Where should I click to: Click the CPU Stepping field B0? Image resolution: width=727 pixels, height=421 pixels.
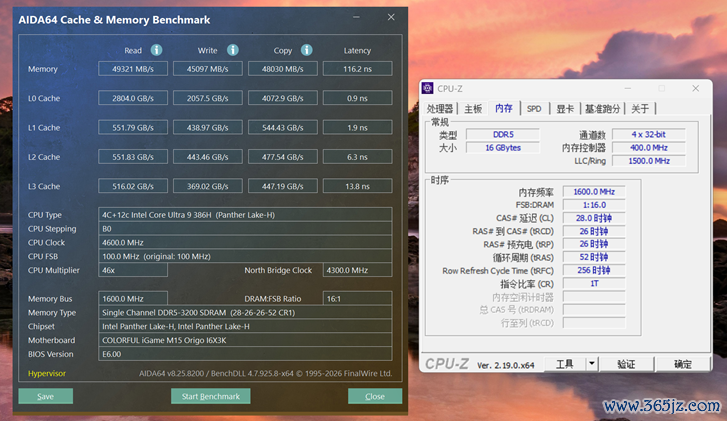245,229
